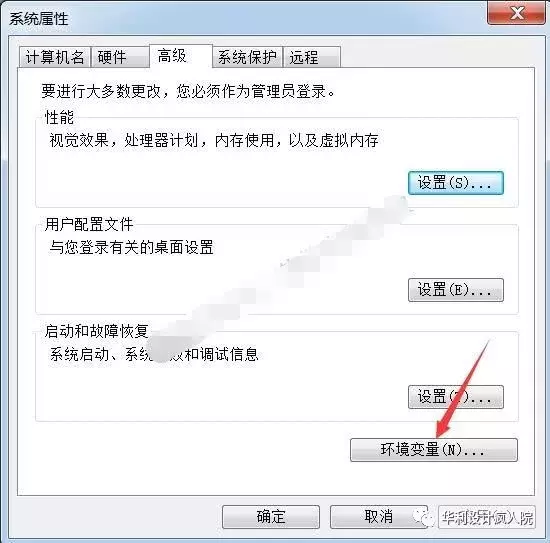Confirm with the 确定 button
This screenshot has width=550, height=543.
coord(271,517)
